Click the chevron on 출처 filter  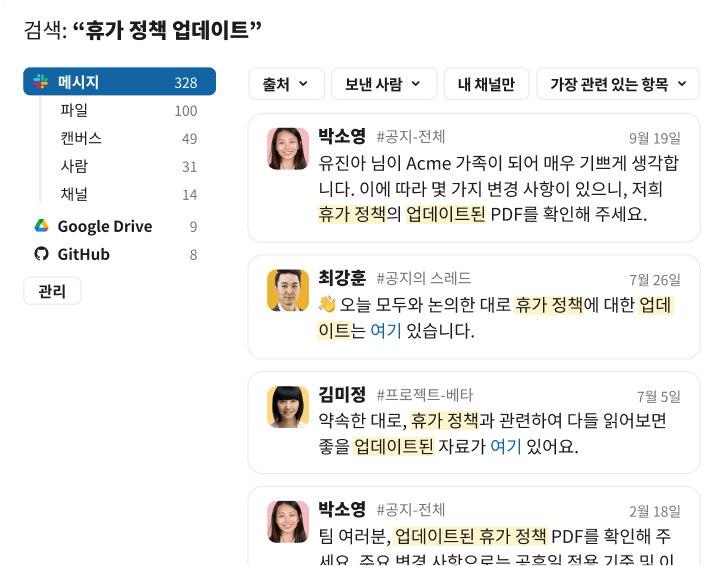click(303, 84)
